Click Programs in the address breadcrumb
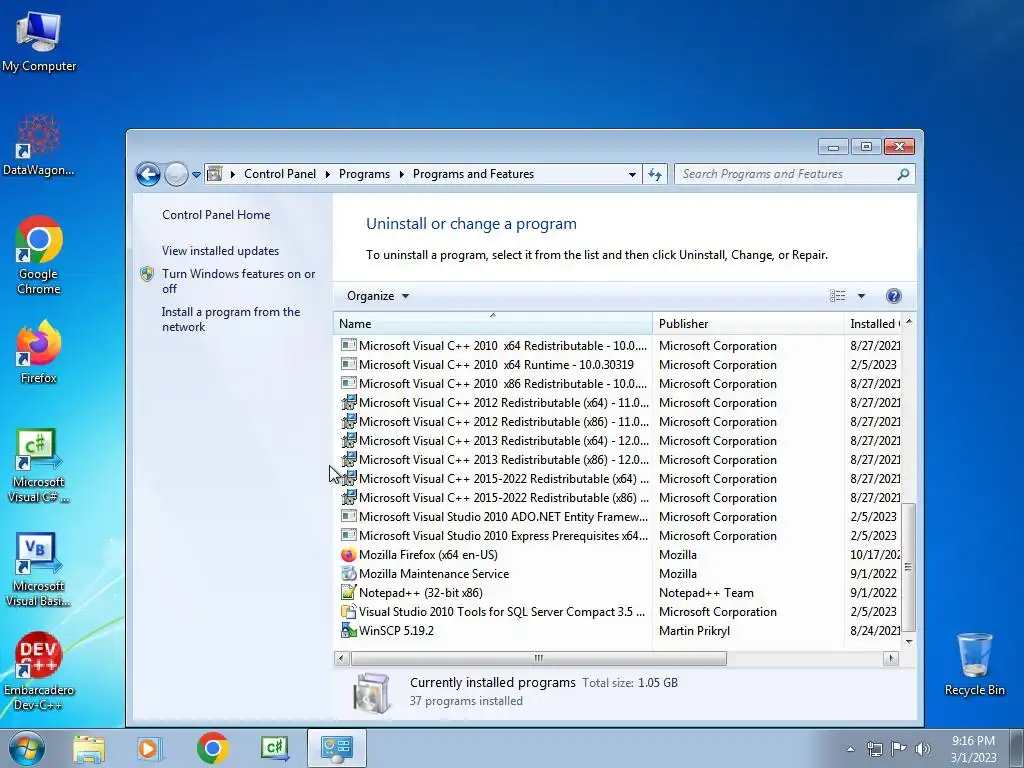This screenshot has width=1024, height=768. (364, 174)
